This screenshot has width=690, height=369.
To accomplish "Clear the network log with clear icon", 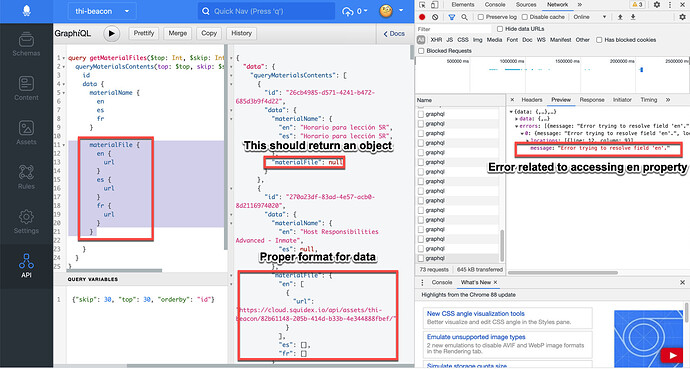I will [x=435, y=17].
